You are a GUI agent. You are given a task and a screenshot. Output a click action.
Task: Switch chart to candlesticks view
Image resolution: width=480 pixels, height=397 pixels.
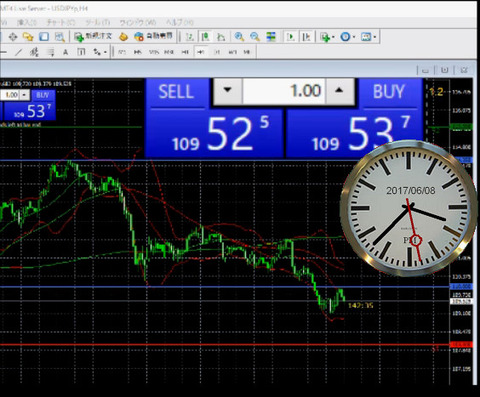(205, 36)
